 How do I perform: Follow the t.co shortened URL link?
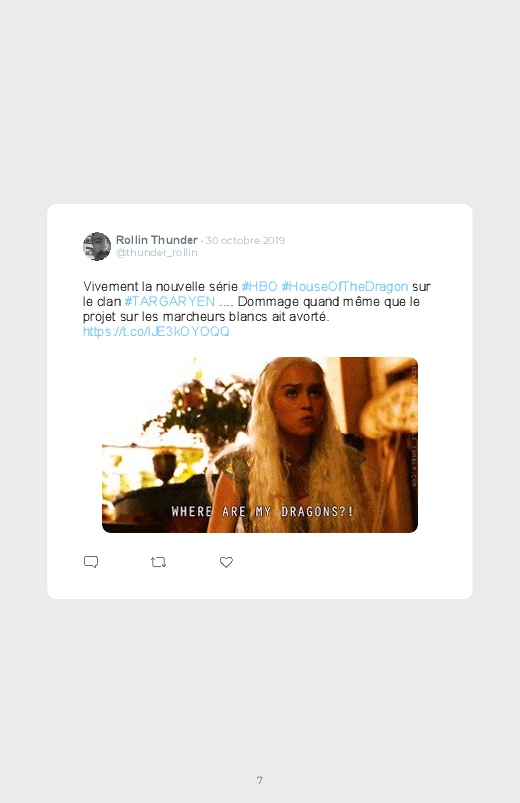click(156, 331)
